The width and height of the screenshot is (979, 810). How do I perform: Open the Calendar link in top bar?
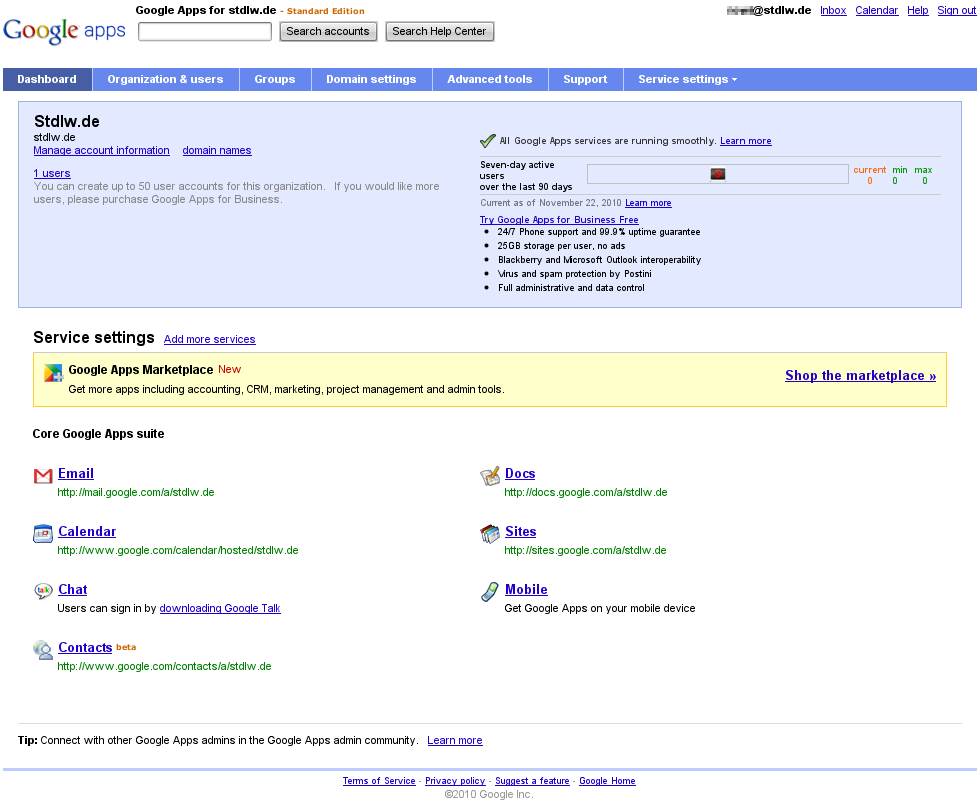(877, 11)
